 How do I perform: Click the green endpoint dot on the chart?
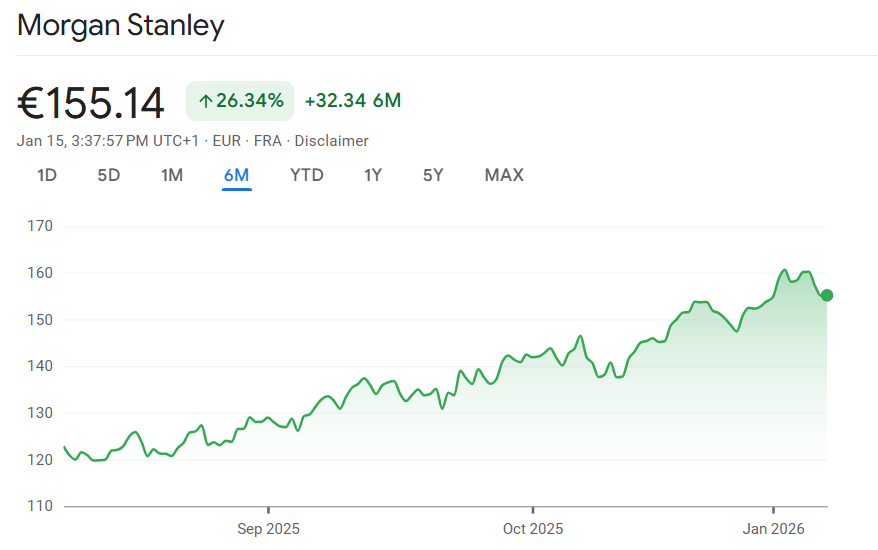[x=827, y=295]
